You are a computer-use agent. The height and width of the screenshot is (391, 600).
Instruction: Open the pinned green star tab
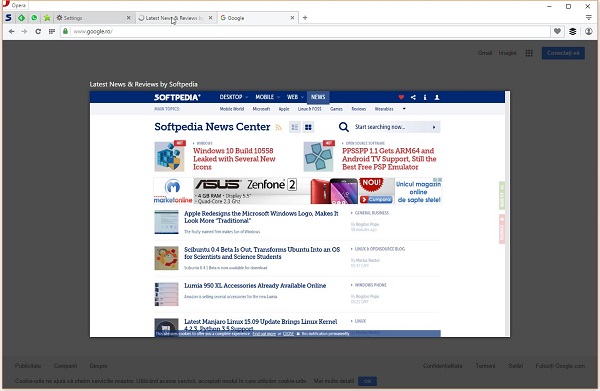point(47,18)
